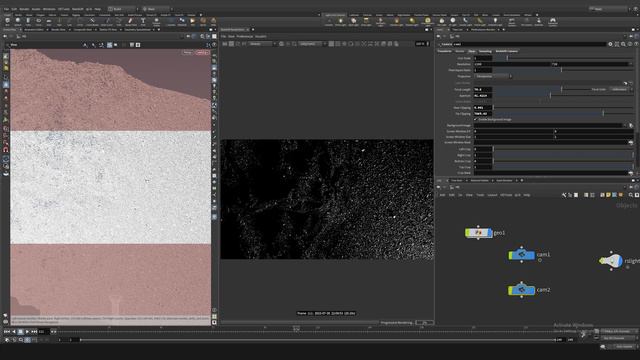
Task: Open the second dropdown in the RenderView toolbar
Action: pyautogui.click(x=313, y=44)
